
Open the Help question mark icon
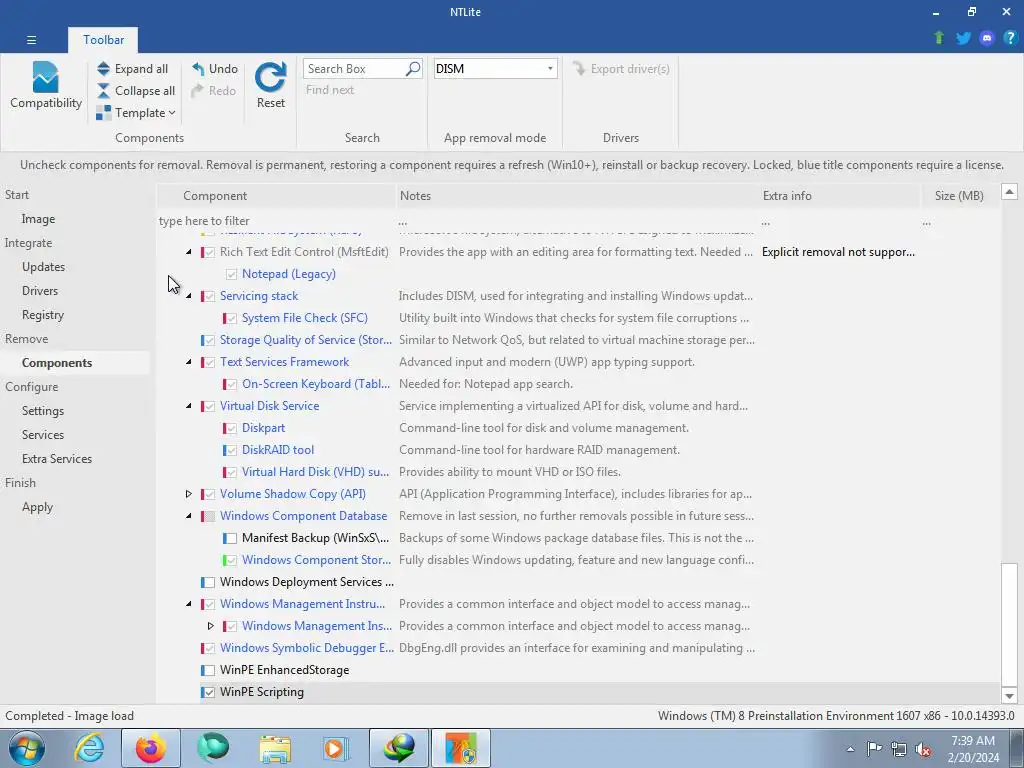1010,38
